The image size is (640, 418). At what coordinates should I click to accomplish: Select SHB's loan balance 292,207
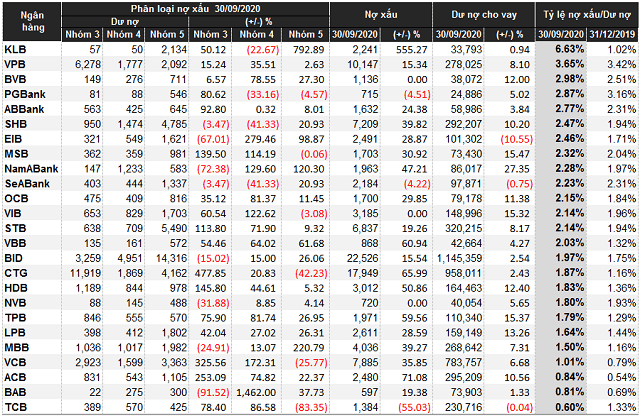(x=463, y=124)
